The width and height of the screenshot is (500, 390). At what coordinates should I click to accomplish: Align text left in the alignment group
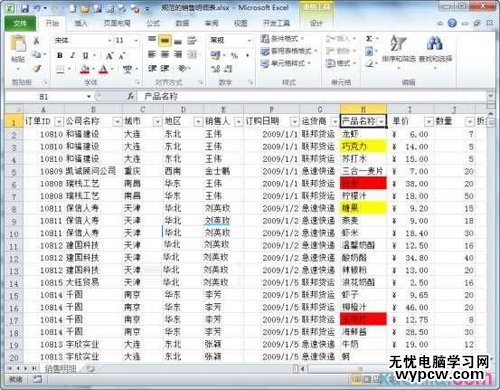tap(152, 54)
